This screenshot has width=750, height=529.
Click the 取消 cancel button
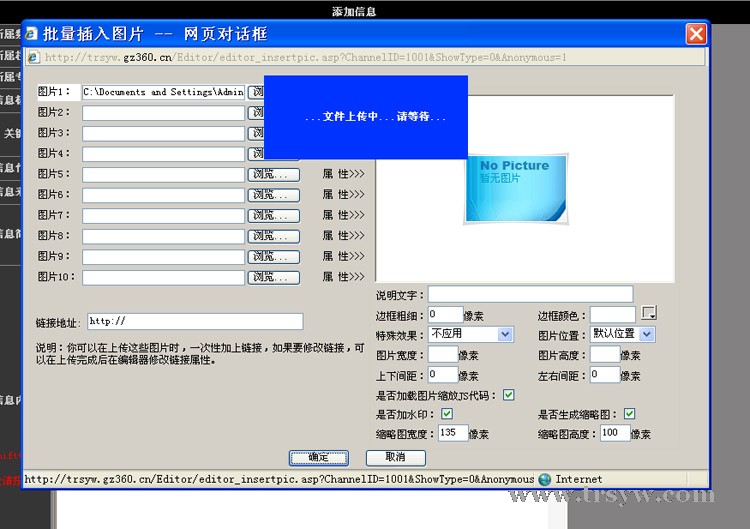point(395,457)
